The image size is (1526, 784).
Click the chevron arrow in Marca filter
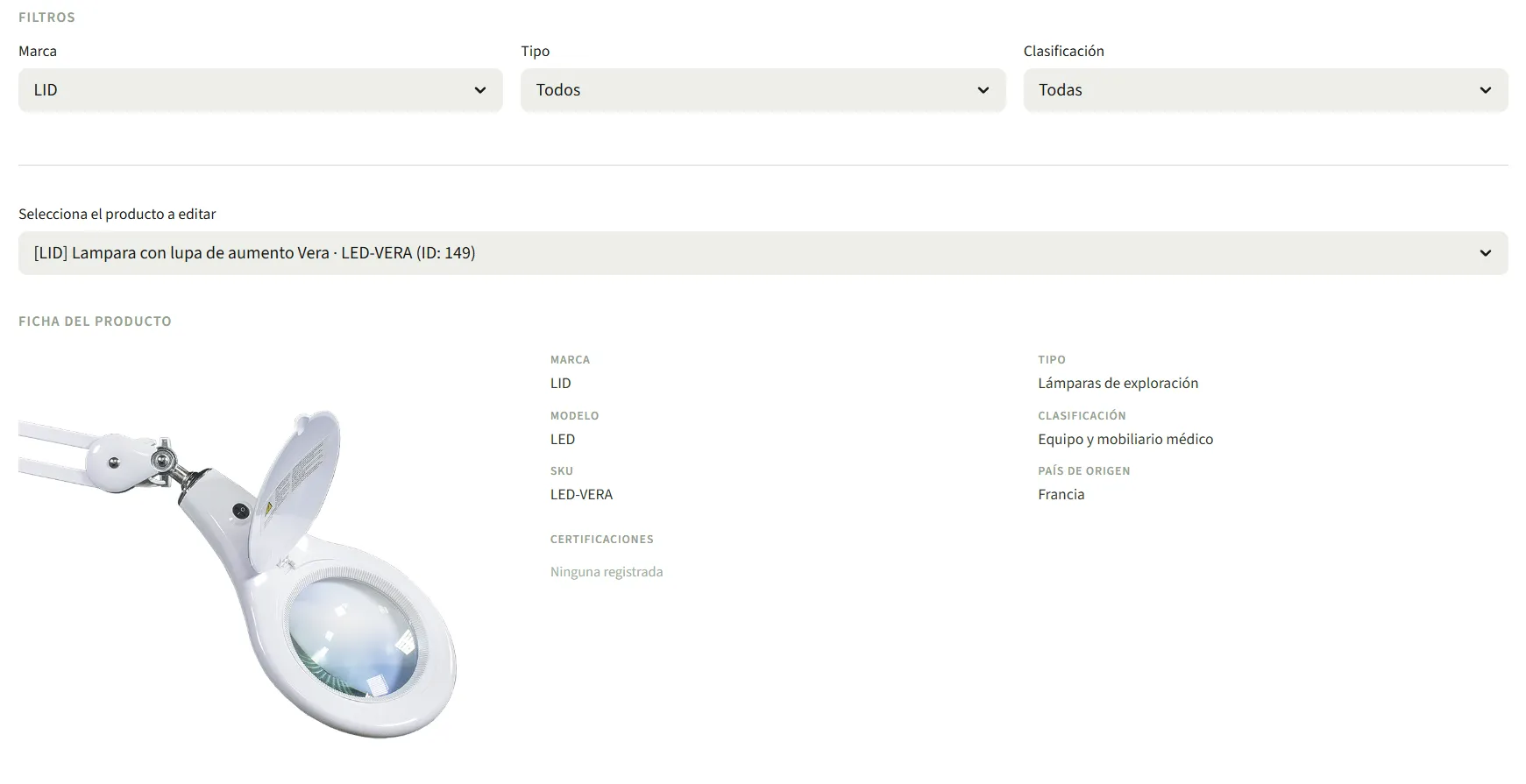click(x=480, y=90)
